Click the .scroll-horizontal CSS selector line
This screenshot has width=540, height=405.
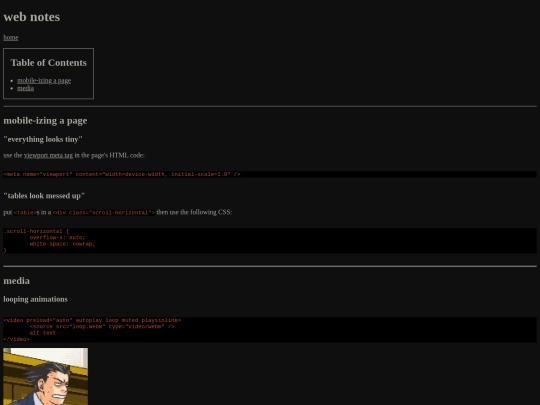click(36, 231)
